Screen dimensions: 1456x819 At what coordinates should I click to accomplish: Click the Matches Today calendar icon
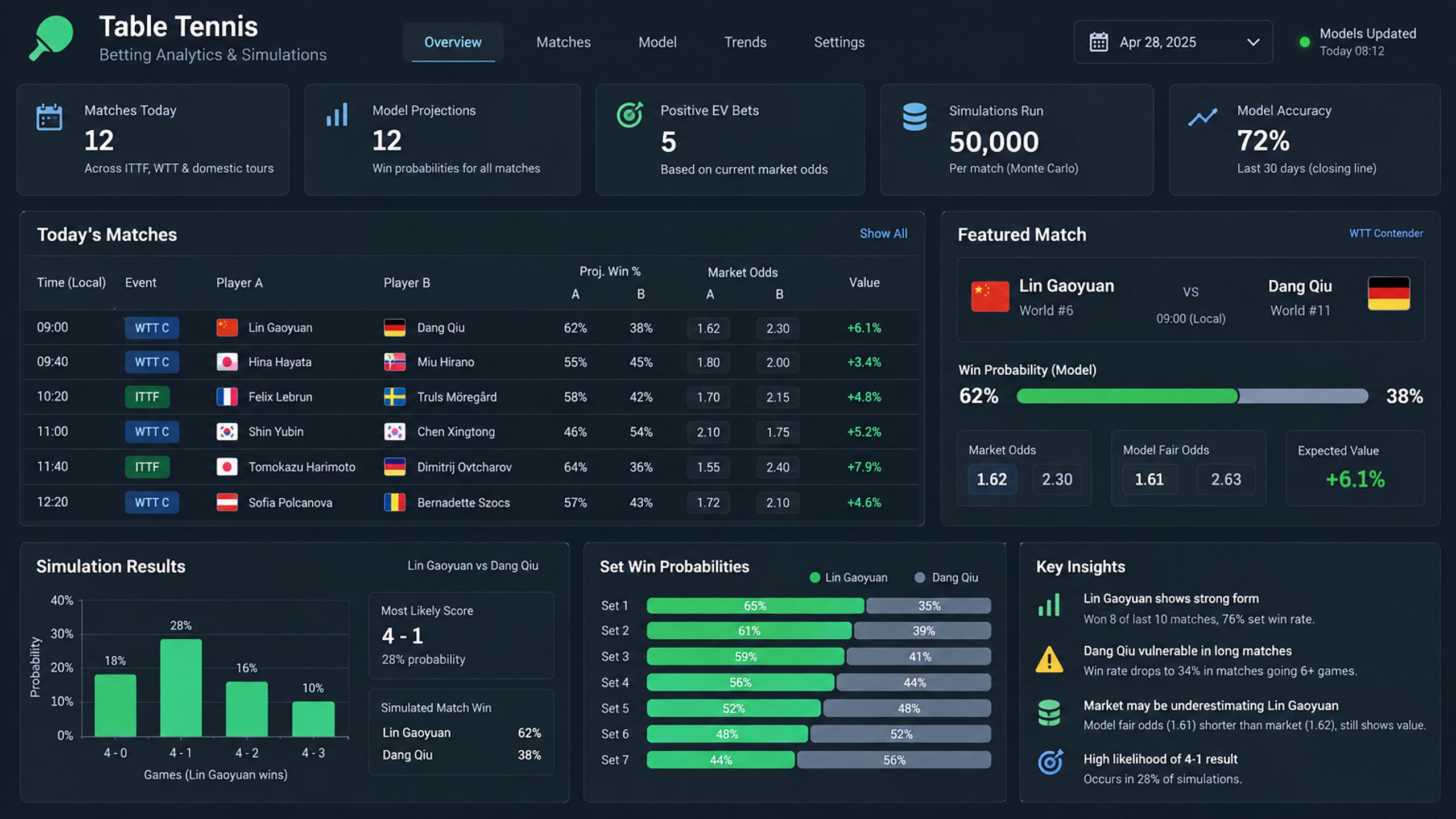click(49, 117)
